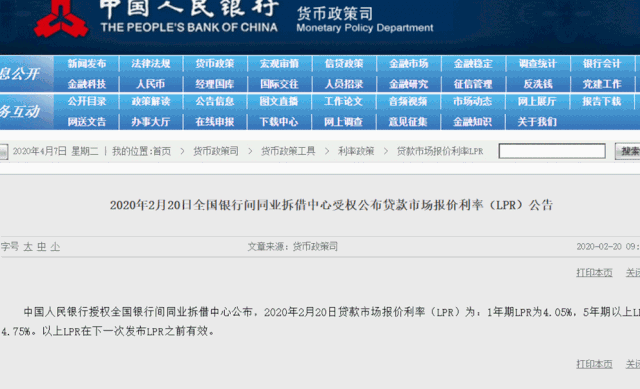Open the 图文直播 section
The width and height of the screenshot is (640, 389).
(x=279, y=101)
